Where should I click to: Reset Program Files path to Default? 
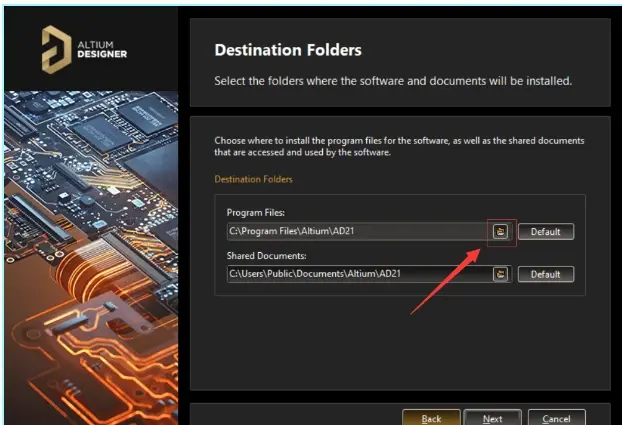545,232
